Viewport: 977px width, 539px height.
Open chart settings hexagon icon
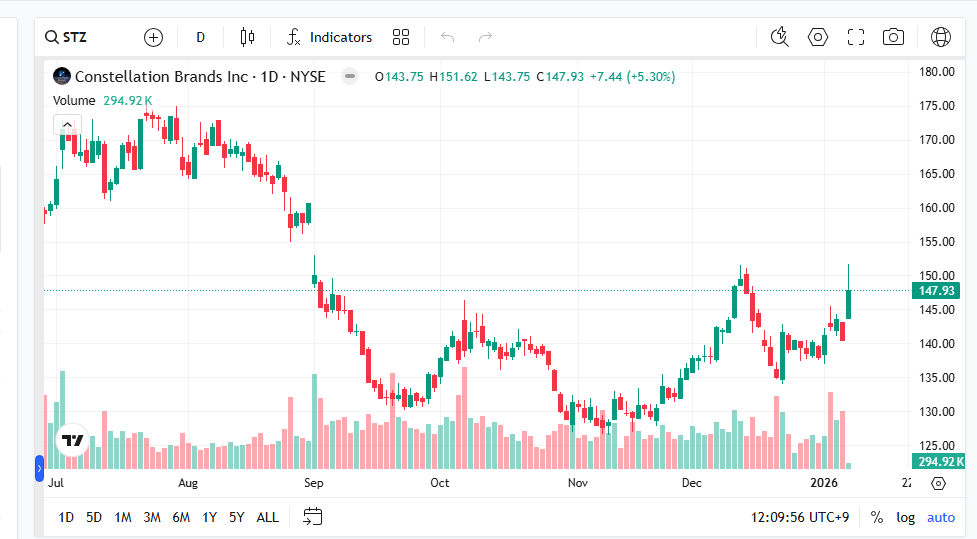pyautogui.click(x=817, y=37)
